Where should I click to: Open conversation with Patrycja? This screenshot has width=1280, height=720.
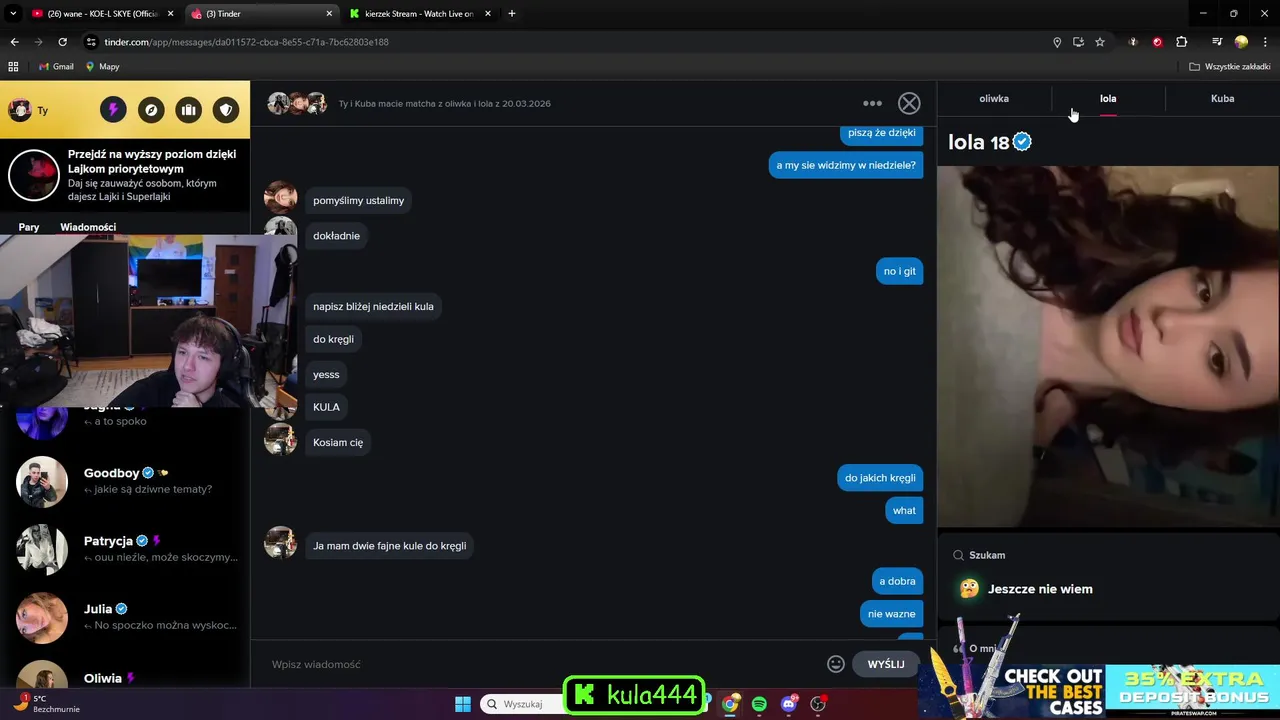tap(125, 549)
